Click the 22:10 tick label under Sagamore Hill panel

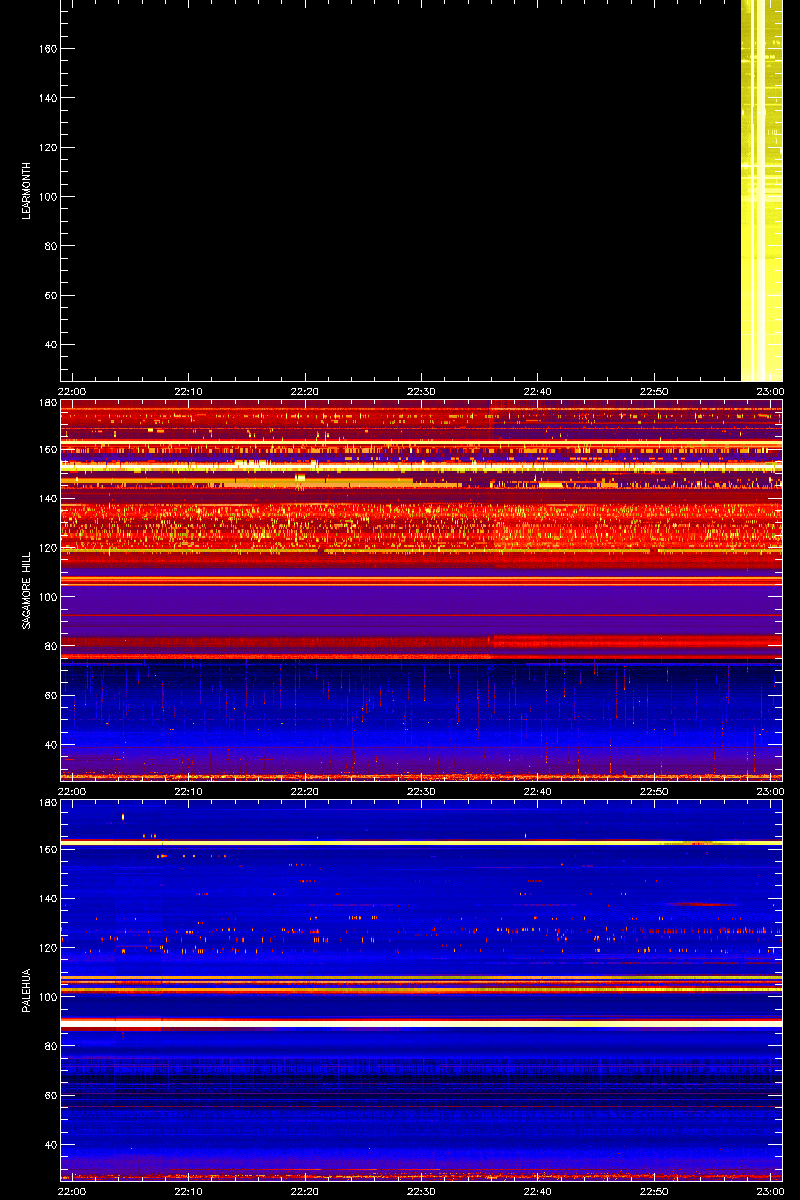188,791
